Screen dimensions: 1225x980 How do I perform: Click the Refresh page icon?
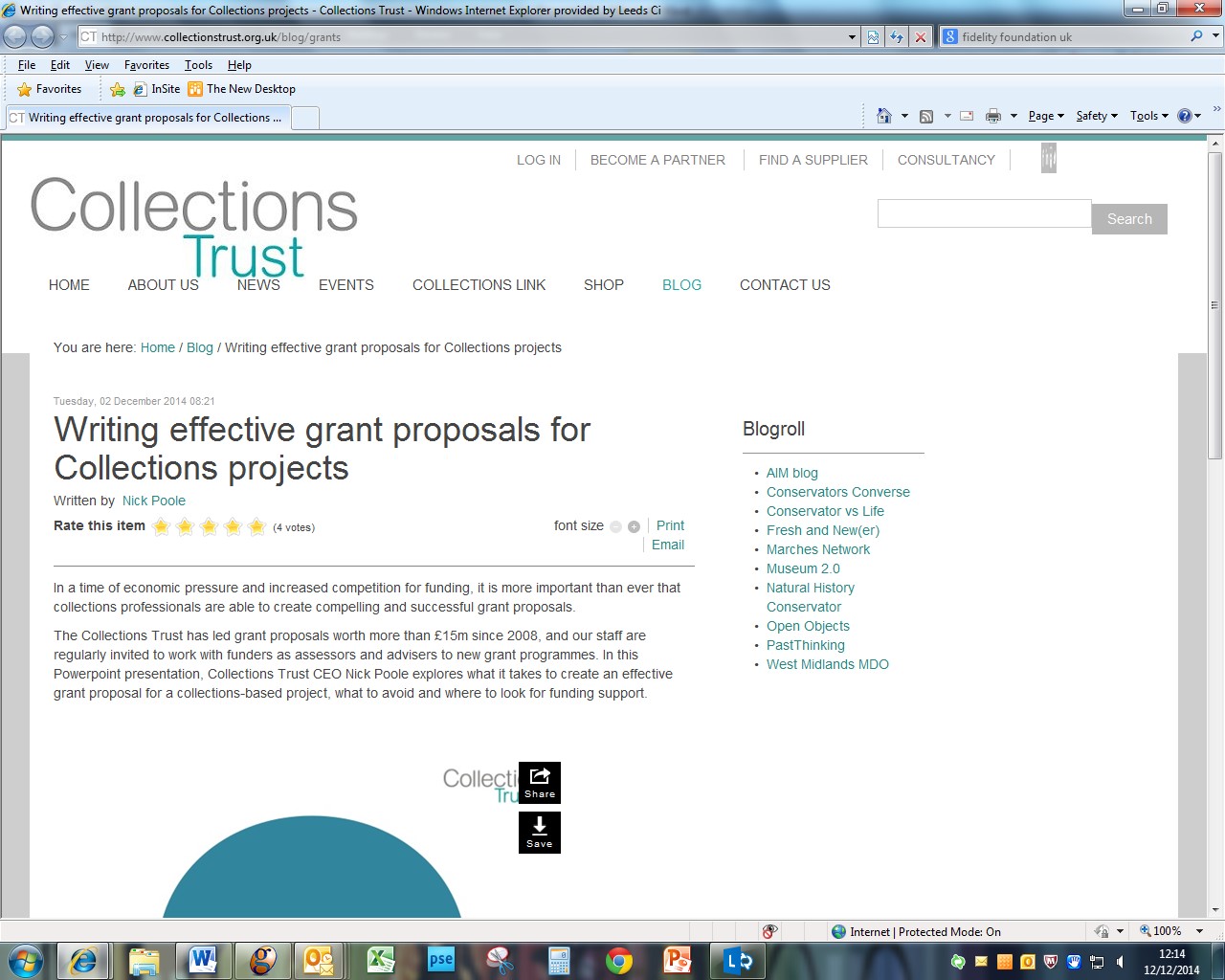point(897,37)
